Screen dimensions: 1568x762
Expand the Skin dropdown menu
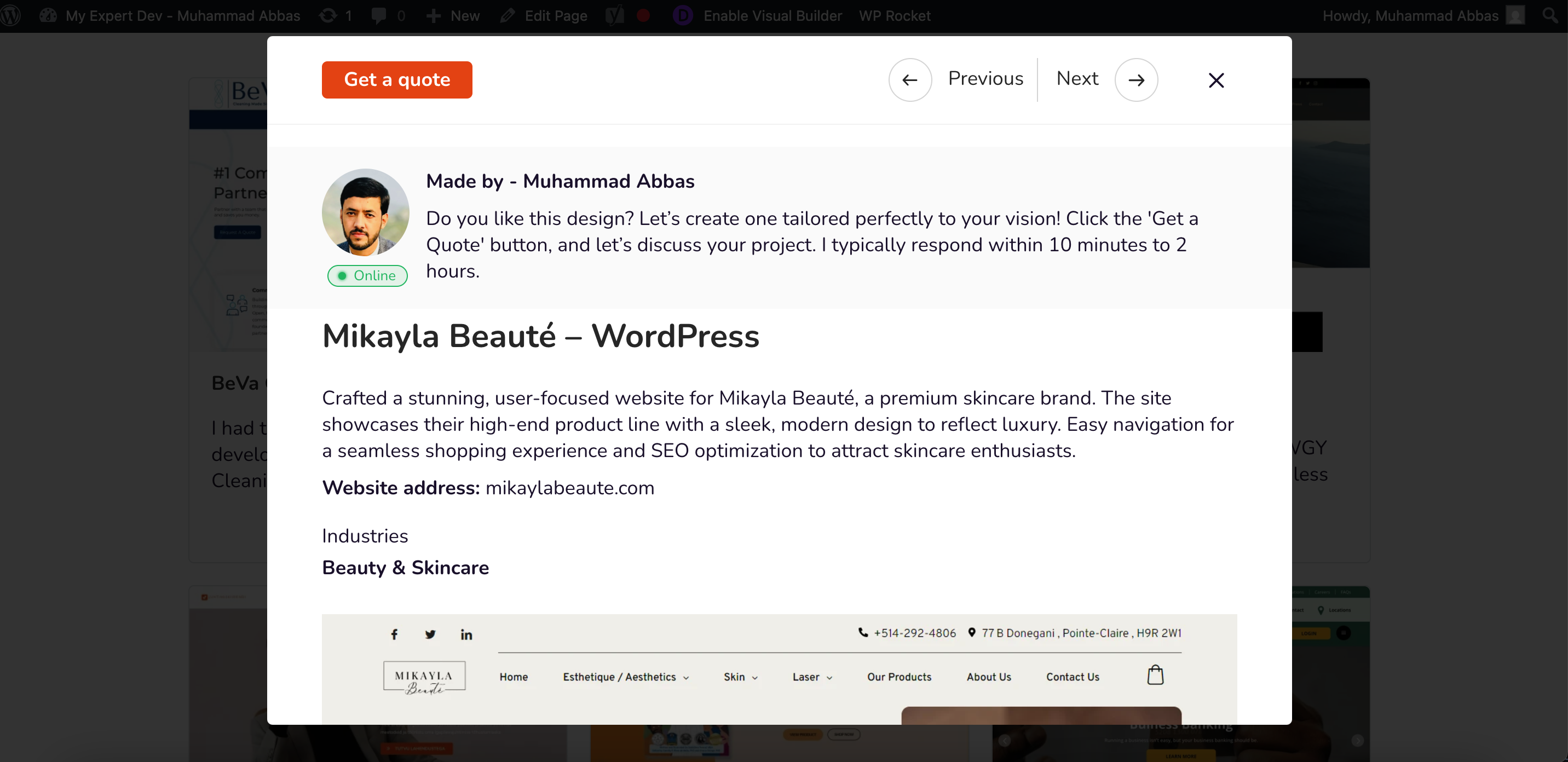[x=740, y=677]
